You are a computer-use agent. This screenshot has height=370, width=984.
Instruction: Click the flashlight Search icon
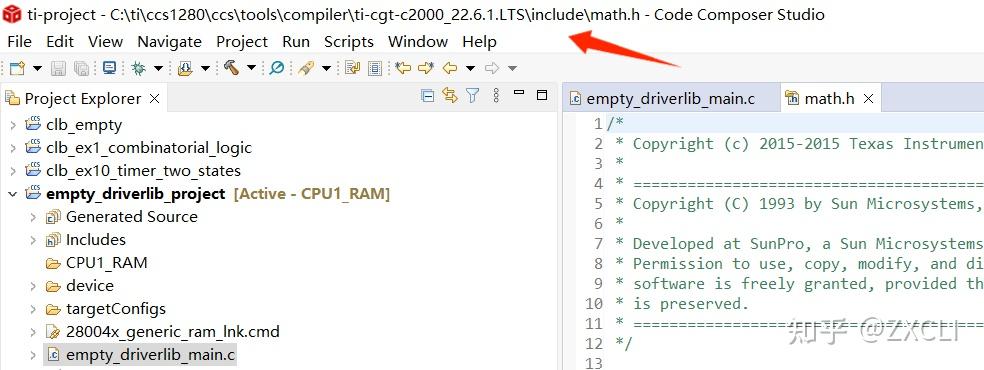pyautogui.click(x=306, y=68)
